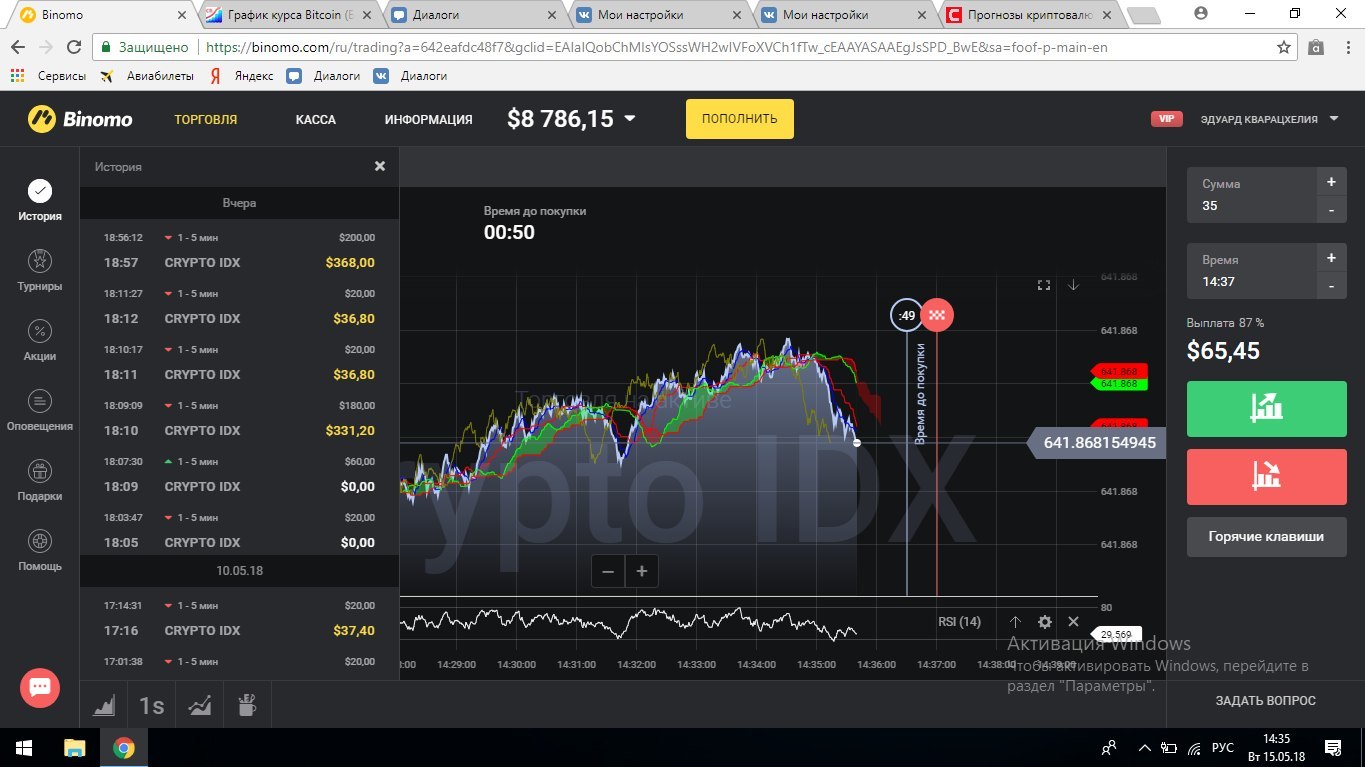Open the drawing tools cup icon
The width and height of the screenshot is (1365, 767).
coord(247,706)
